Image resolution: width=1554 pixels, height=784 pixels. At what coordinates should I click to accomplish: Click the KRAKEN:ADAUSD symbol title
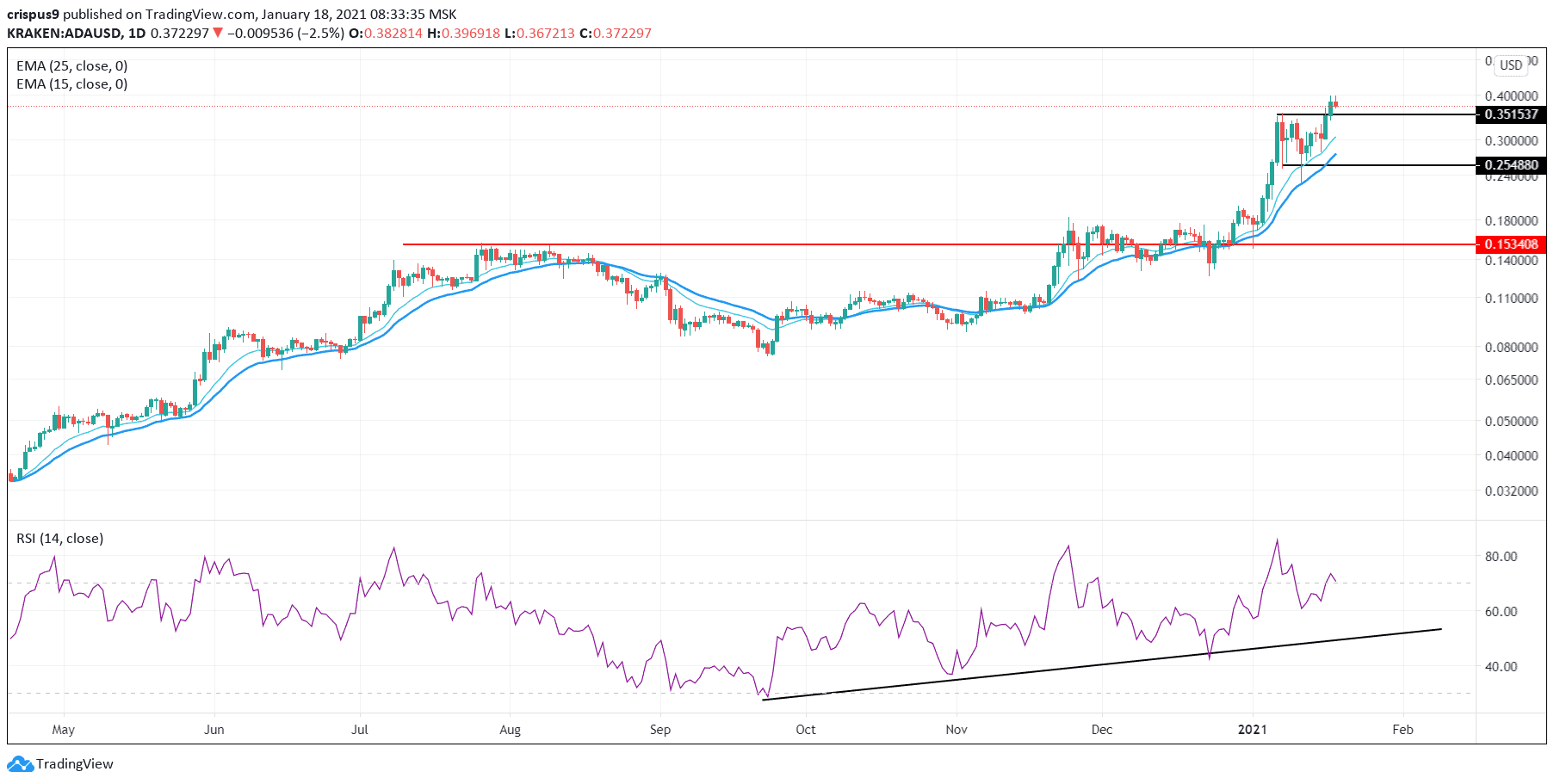(64, 33)
